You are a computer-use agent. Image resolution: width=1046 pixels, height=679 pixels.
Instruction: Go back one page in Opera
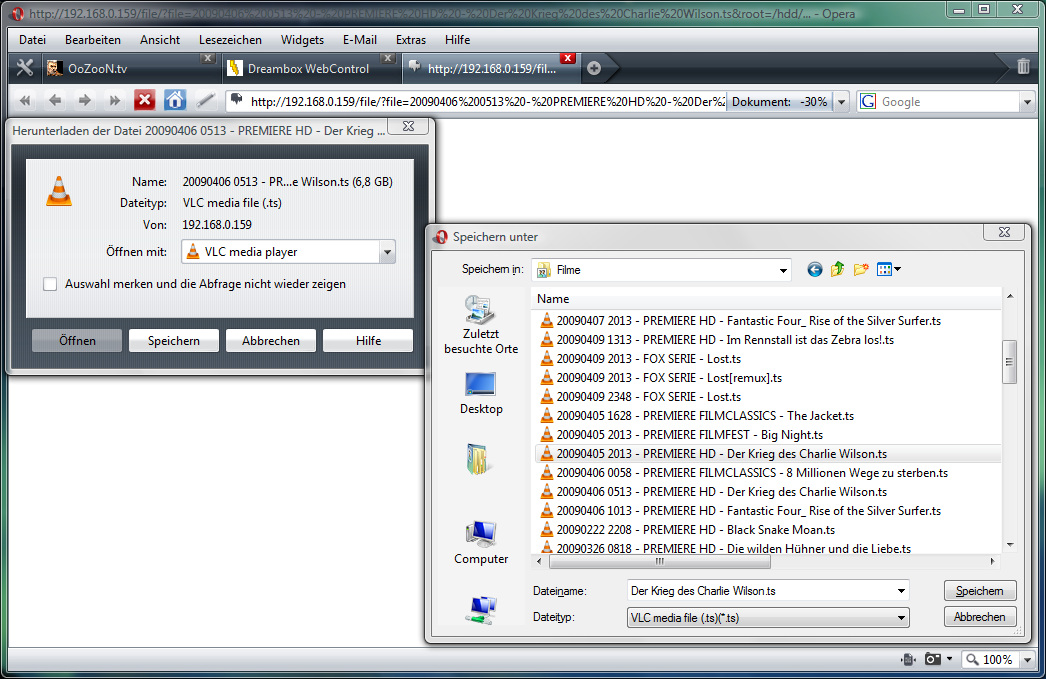[55, 101]
